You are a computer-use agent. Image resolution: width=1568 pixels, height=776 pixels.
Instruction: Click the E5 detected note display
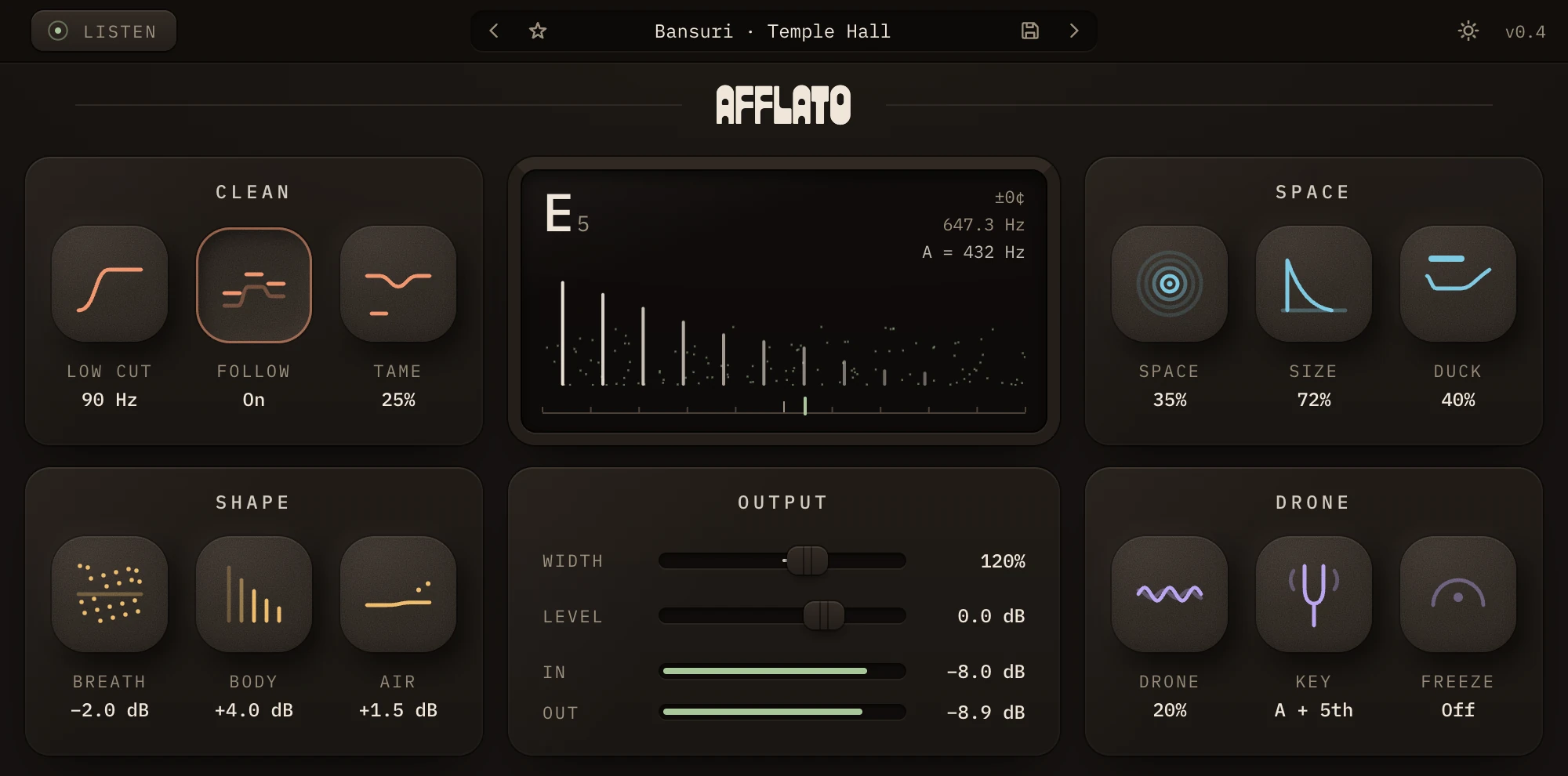coord(567,213)
